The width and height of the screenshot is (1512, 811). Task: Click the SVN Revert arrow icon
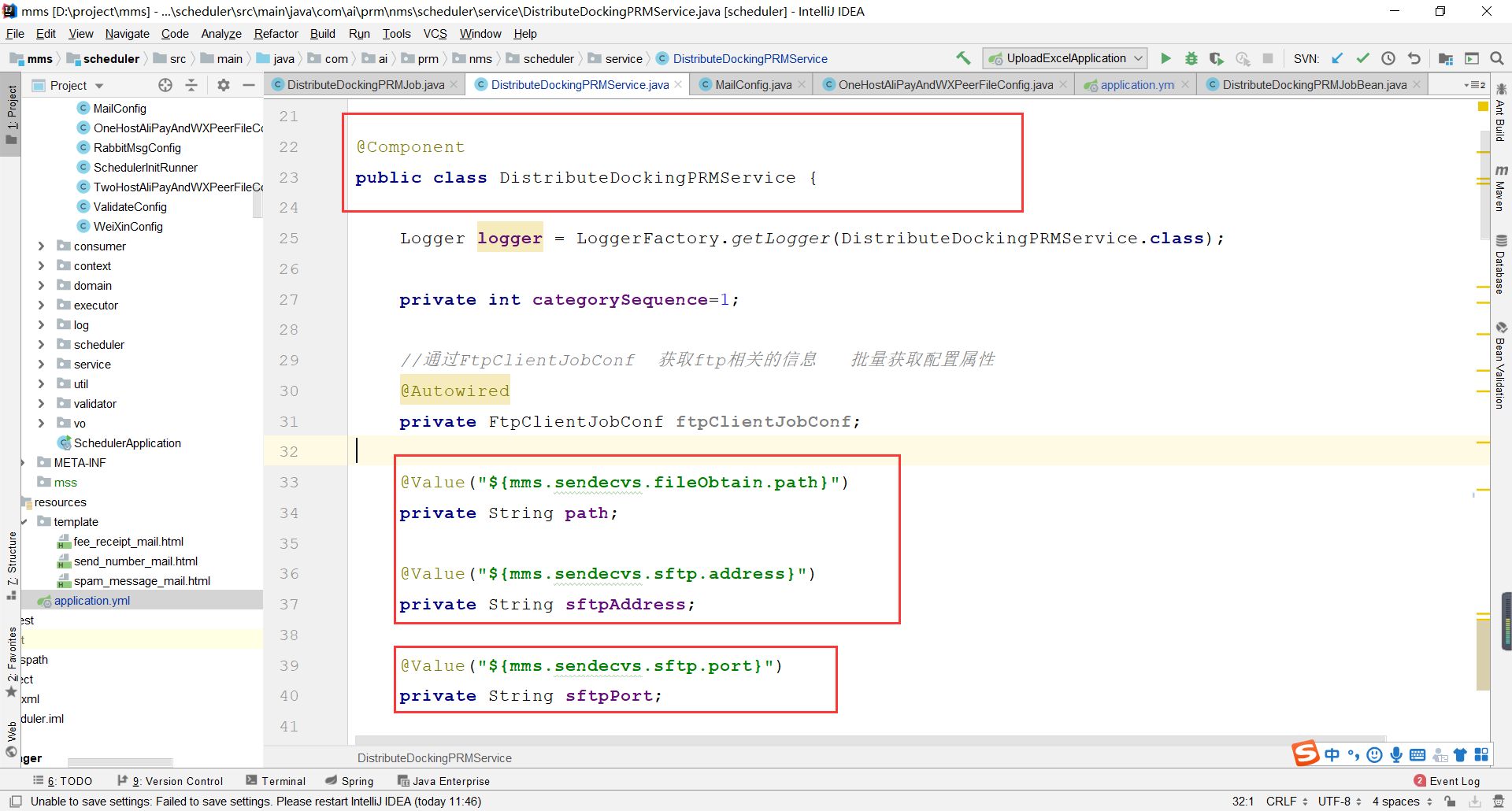point(1414,58)
